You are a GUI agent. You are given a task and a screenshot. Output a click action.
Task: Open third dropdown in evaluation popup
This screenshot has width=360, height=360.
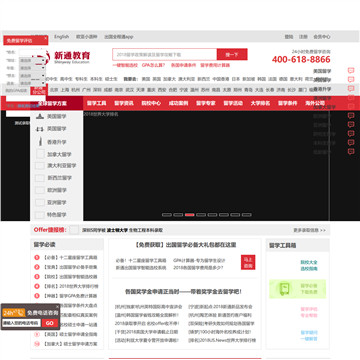click(x=32, y=75)
